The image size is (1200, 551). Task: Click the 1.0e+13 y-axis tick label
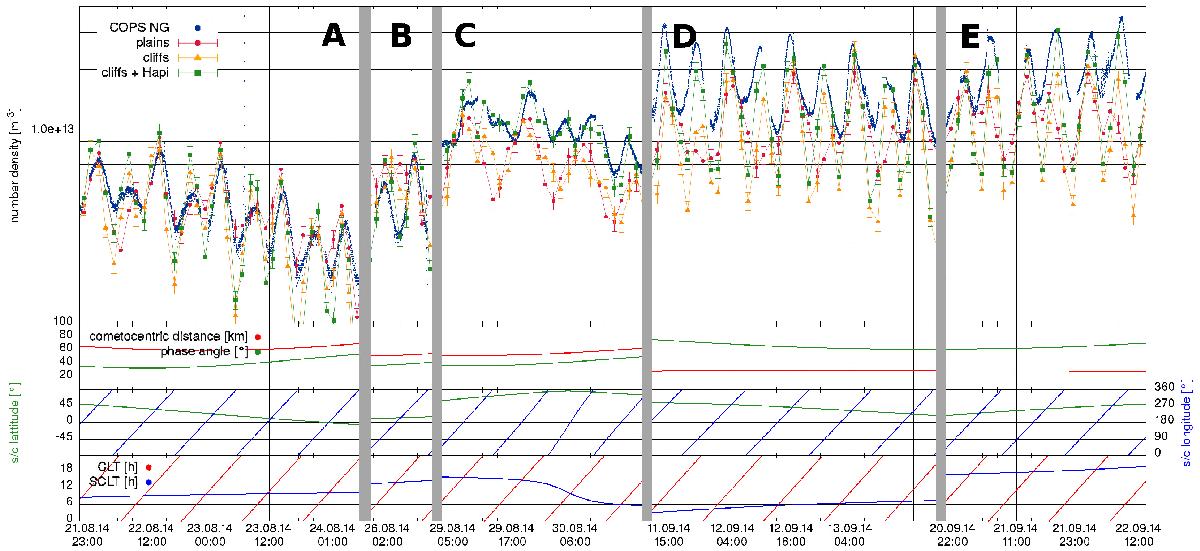click(x=51, y=129)
